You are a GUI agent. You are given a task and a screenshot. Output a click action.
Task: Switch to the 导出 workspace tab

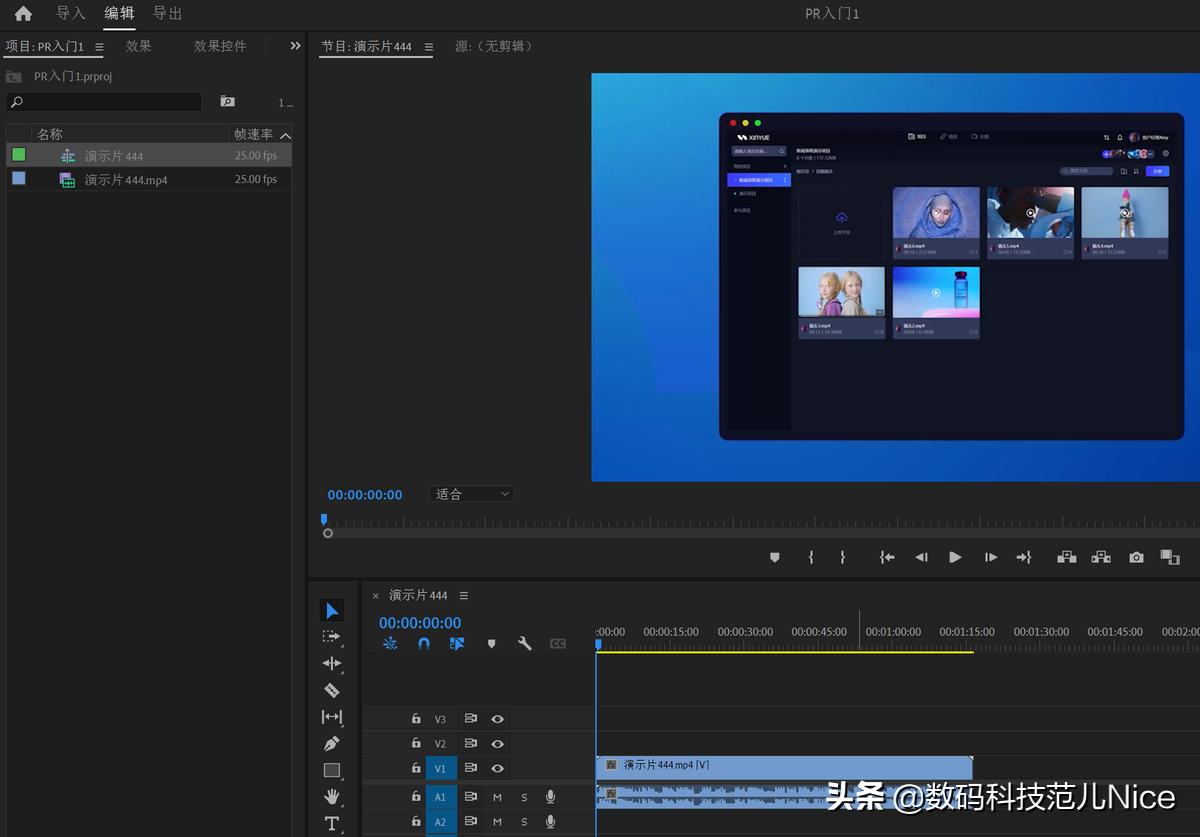click(x=166, y=13)
